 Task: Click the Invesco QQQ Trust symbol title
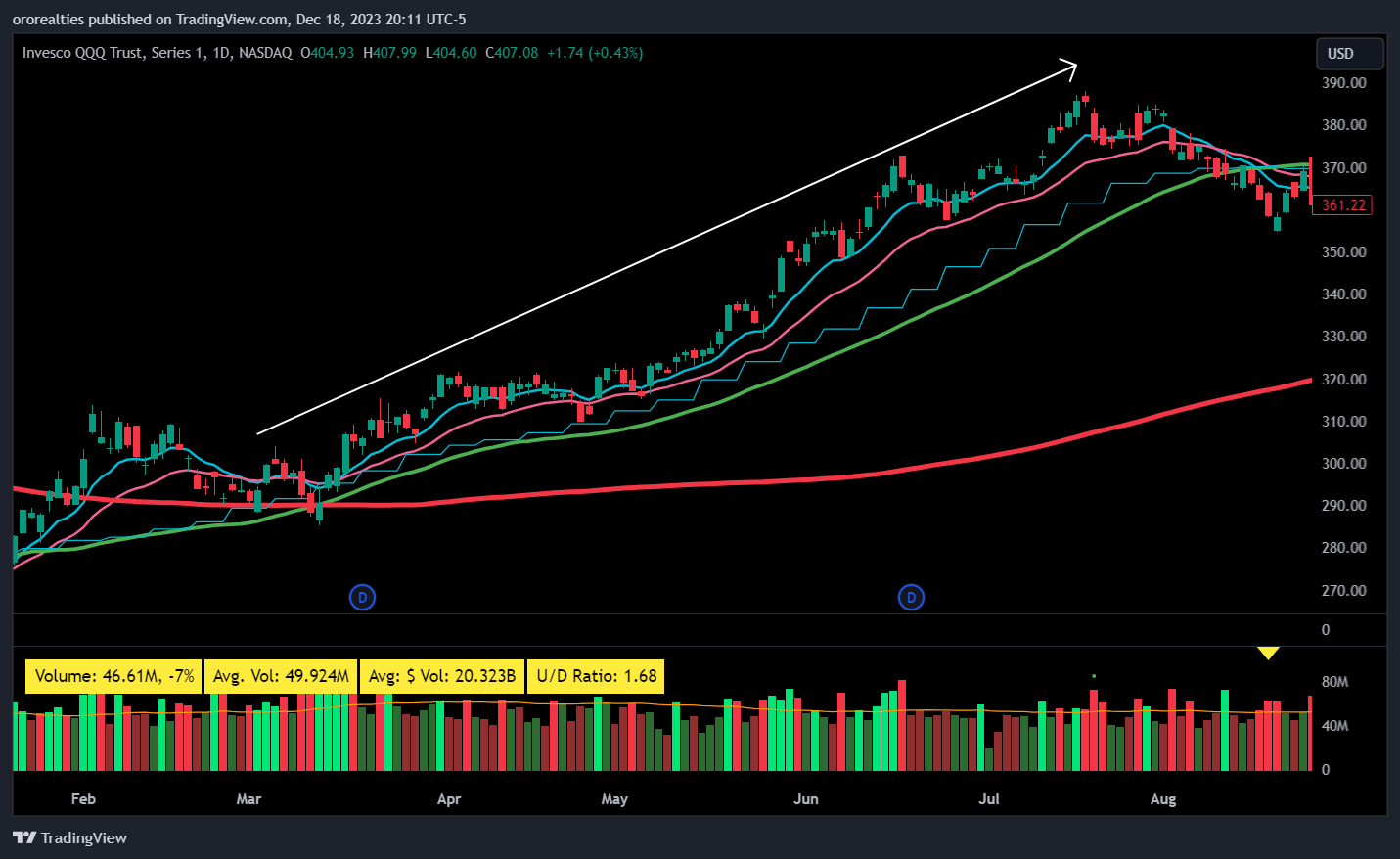point(157,53)
